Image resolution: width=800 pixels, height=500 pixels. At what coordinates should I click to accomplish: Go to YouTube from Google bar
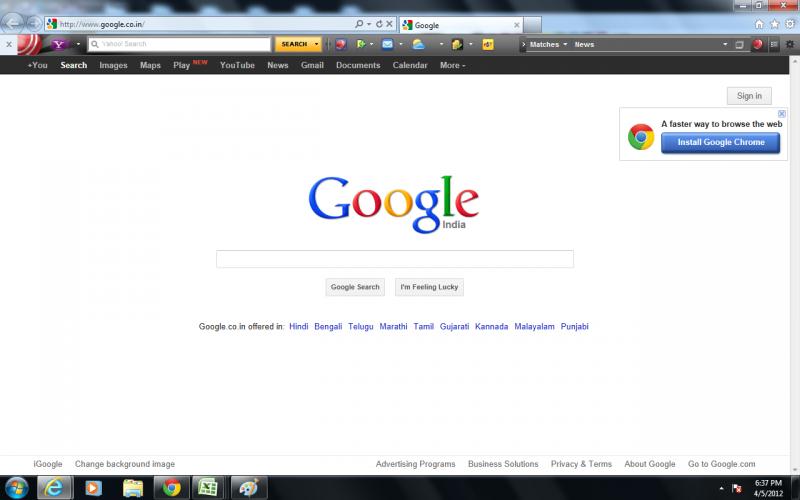coord(237,65)
